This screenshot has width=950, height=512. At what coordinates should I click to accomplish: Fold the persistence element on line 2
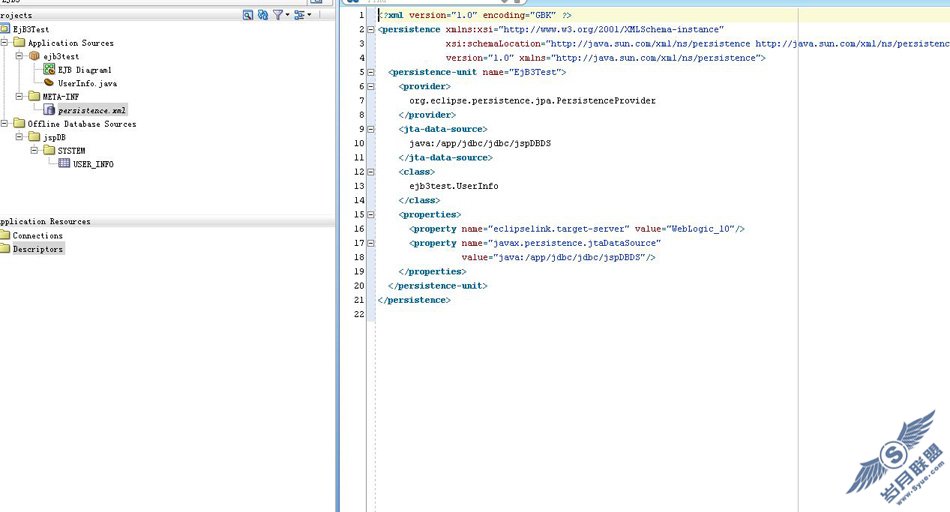click(x=371, y=29)
